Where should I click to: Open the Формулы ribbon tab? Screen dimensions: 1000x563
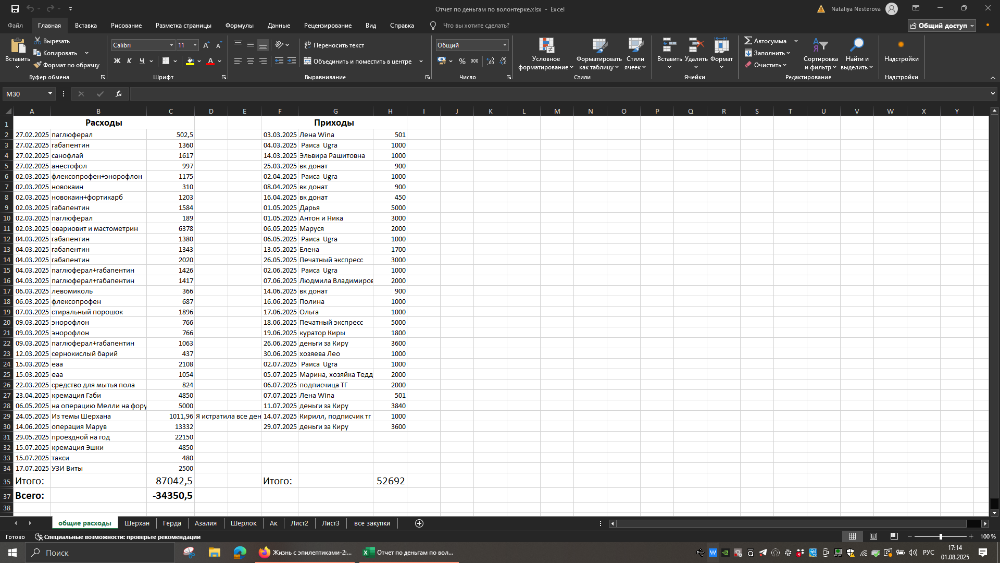(x=239, y=24)
